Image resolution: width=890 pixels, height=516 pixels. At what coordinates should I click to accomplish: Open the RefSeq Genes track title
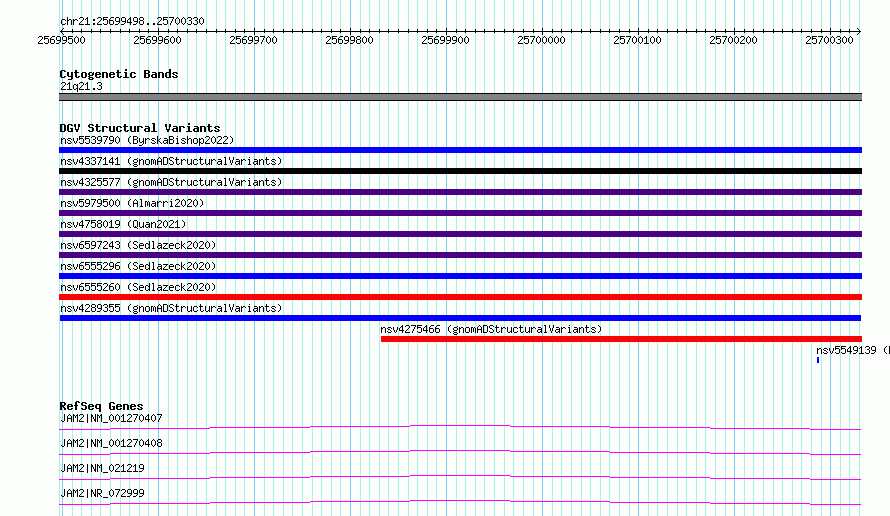(x=101, y=406)
